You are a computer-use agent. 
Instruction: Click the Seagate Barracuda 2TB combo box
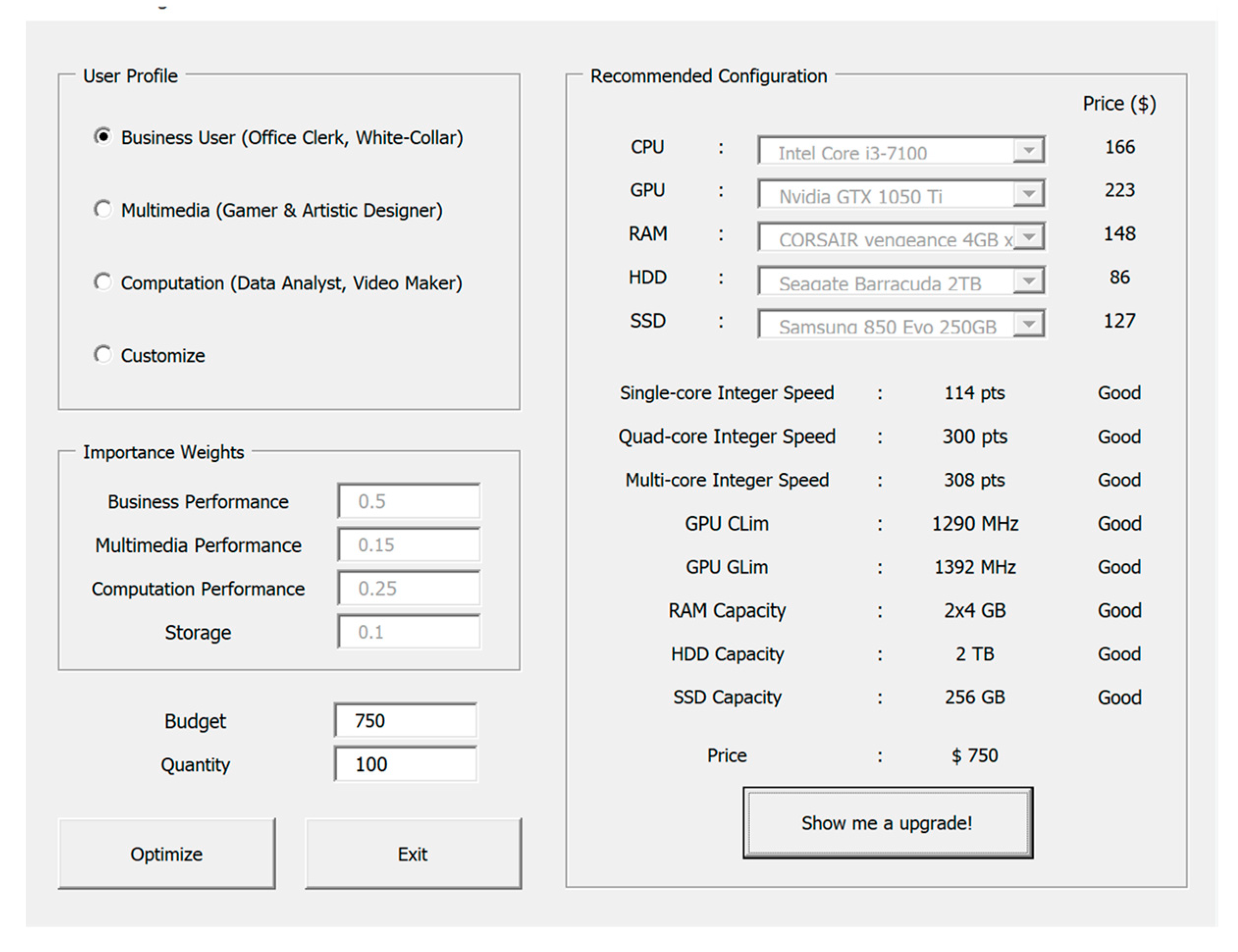click(x=886, y=282)
